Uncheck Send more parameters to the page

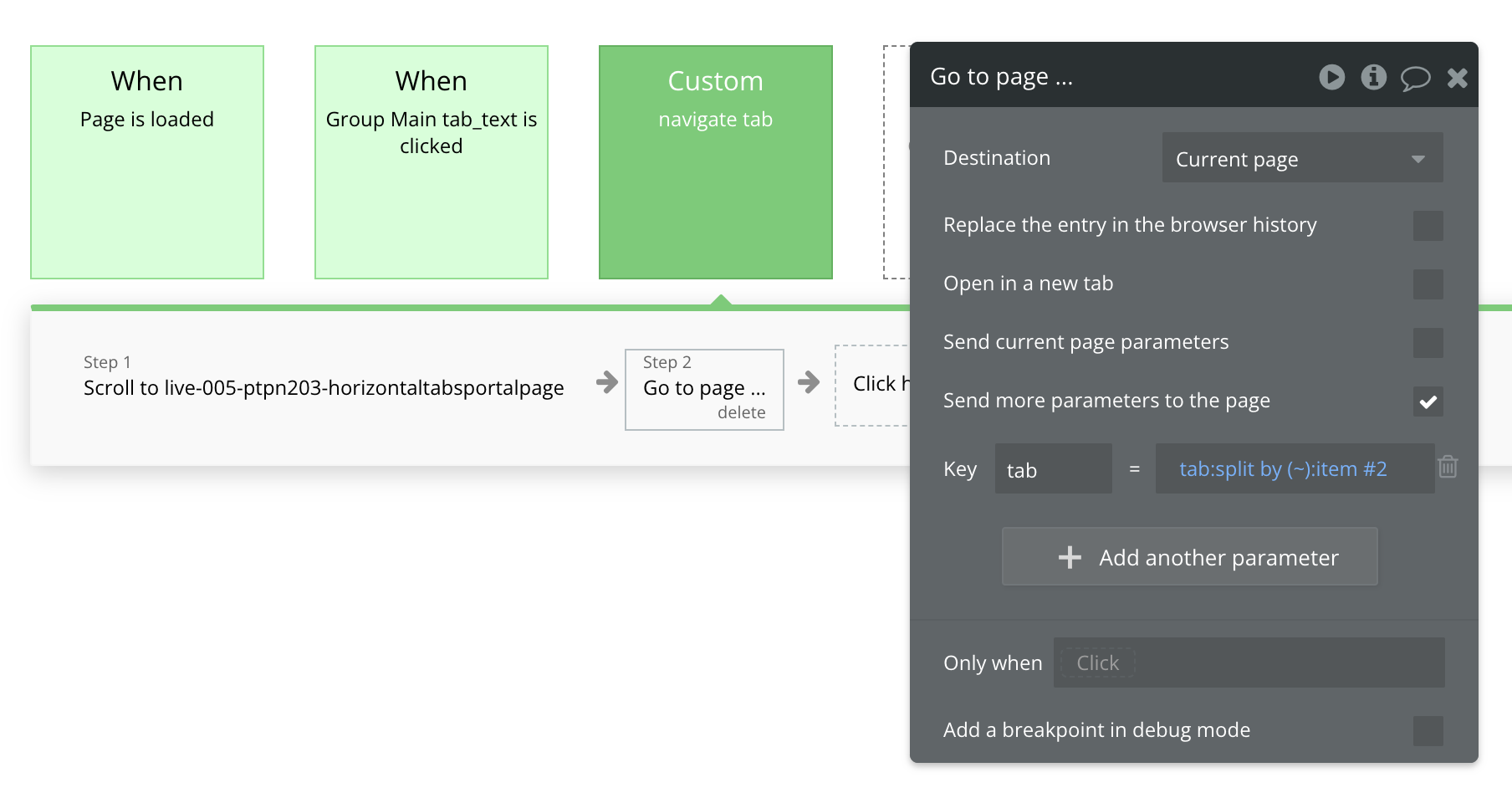coord(1428,402)
